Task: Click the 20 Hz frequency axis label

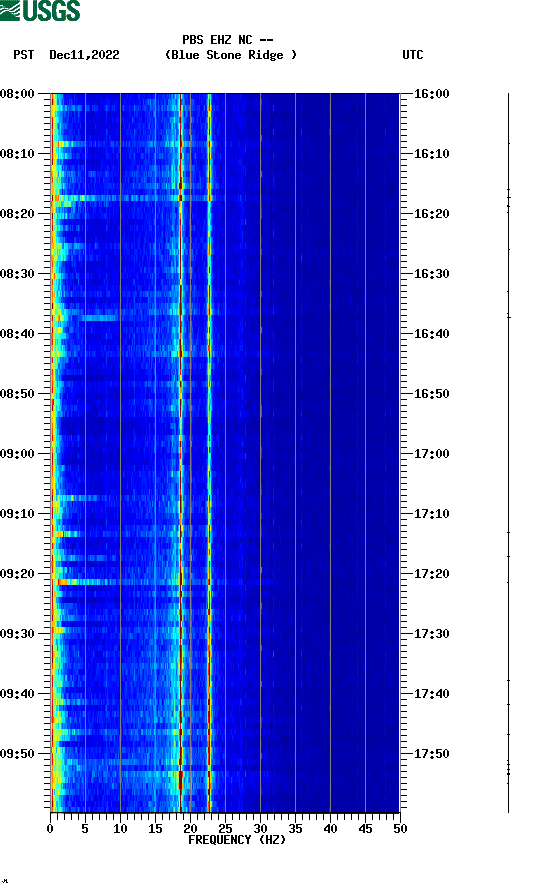Action: pos(190,829)
